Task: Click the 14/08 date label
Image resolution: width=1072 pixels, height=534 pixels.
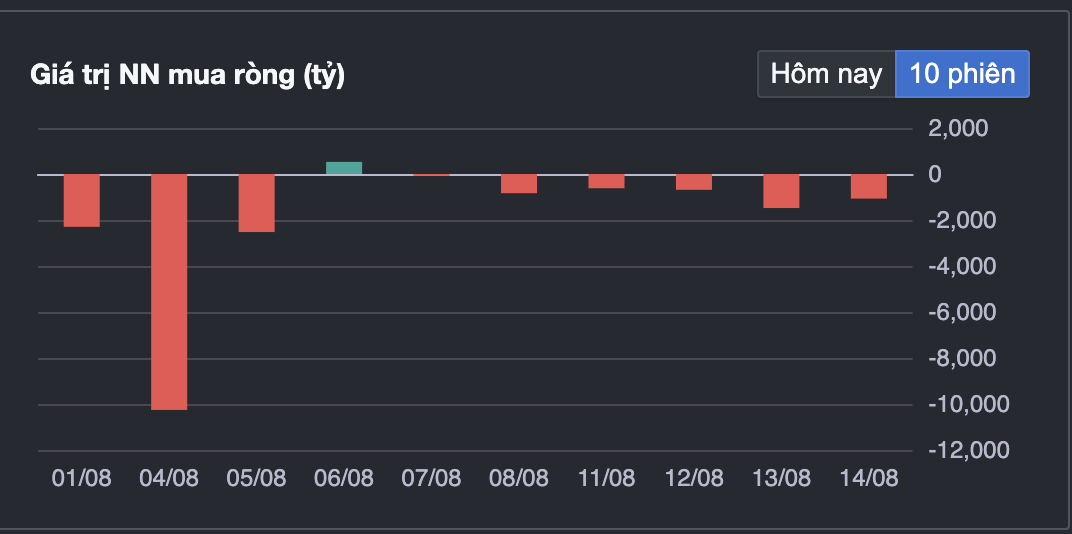Action: pos(869,478)
